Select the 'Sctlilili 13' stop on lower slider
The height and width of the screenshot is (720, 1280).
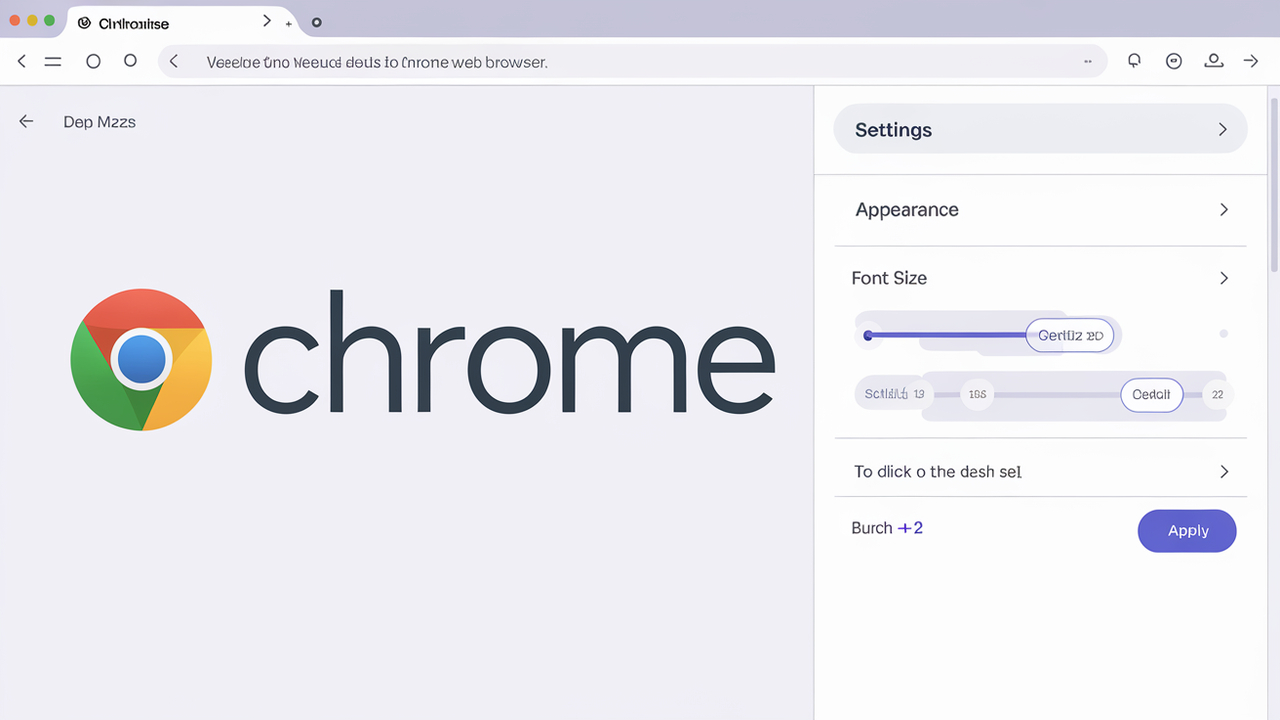pyautogui.click(x=894, y=394)
